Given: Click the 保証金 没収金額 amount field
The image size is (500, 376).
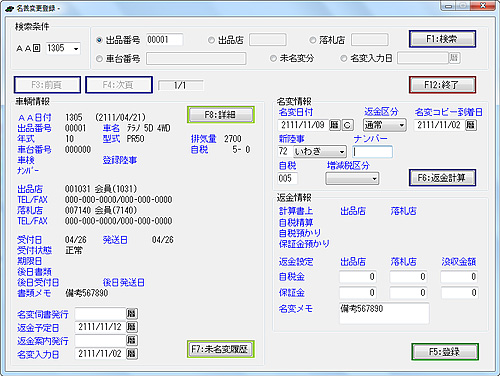Looking at the screenshot, I should point(459,293).
